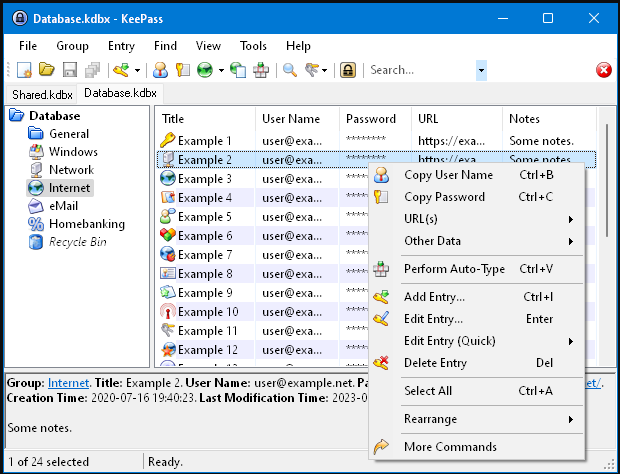
Task: Select the General group
Action: pos(69,134)
